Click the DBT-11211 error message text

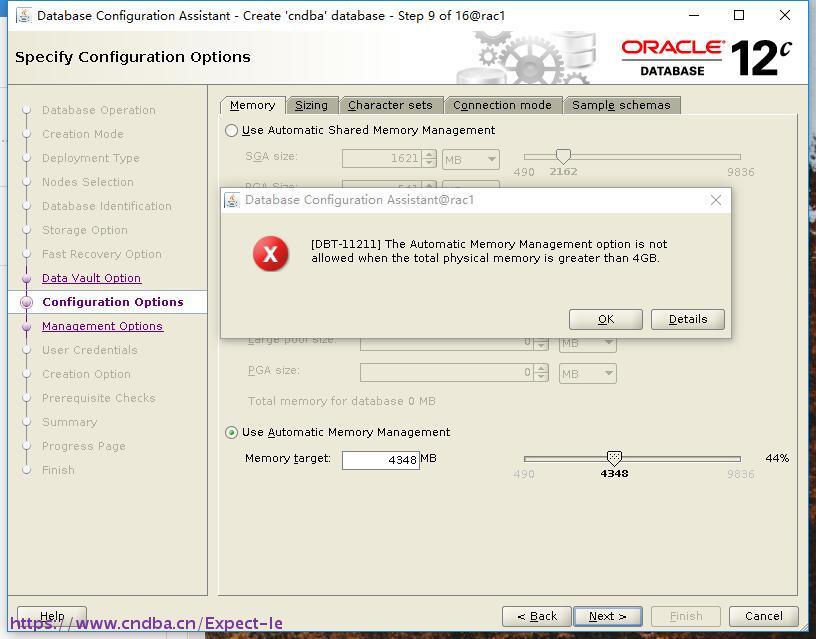pos(489,251)
